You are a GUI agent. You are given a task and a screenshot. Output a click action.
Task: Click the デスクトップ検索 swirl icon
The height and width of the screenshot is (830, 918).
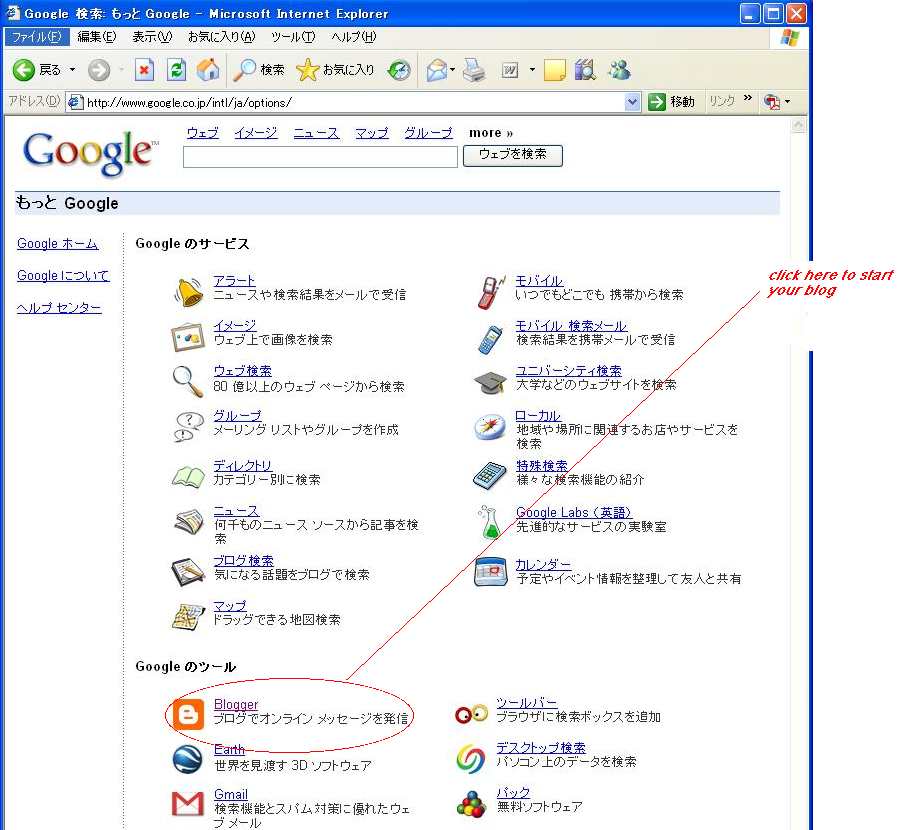point(471,759)
